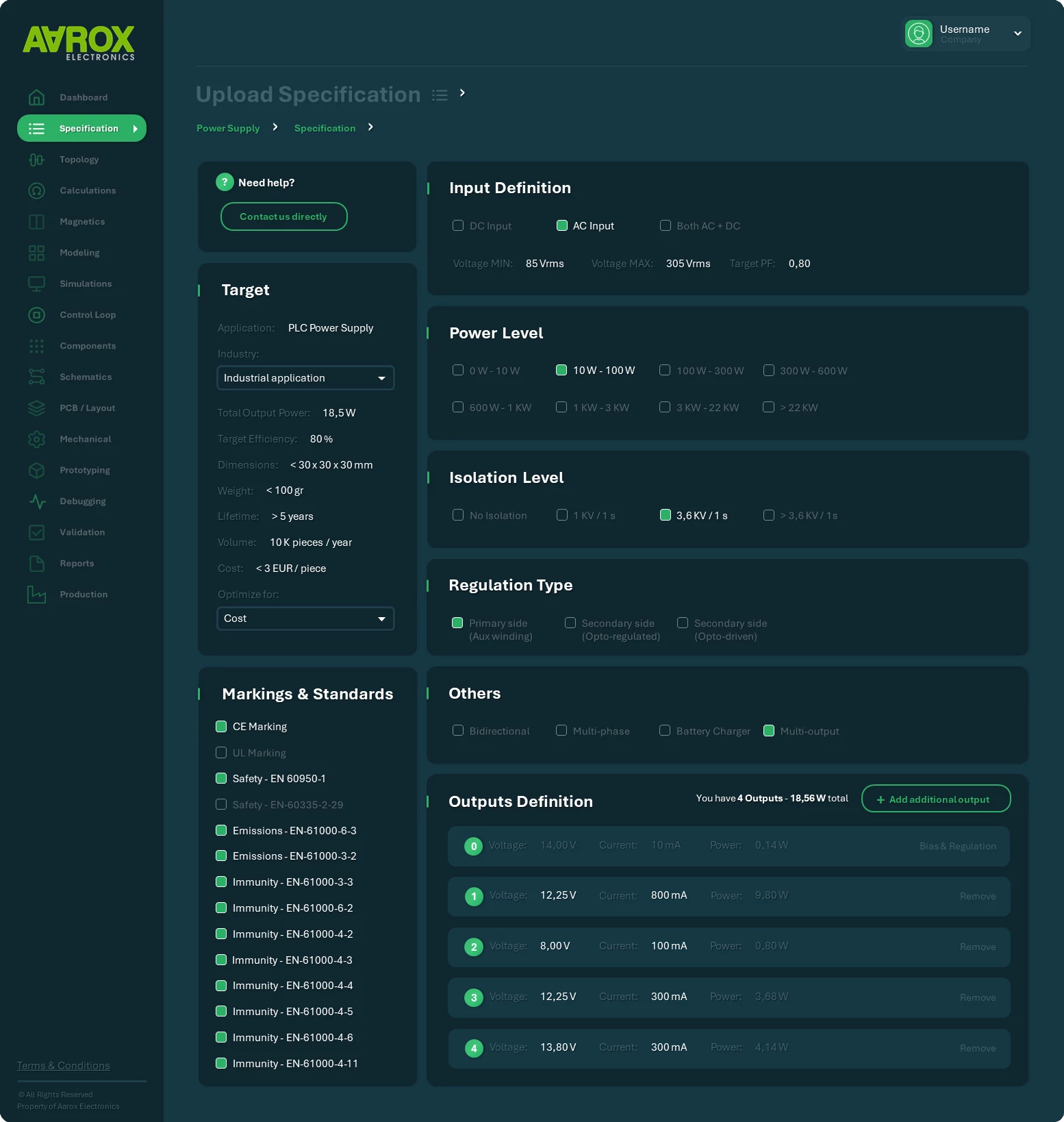
Task: Click the 8,00 V voltage of output 2
Action: [x=555, y=946]
